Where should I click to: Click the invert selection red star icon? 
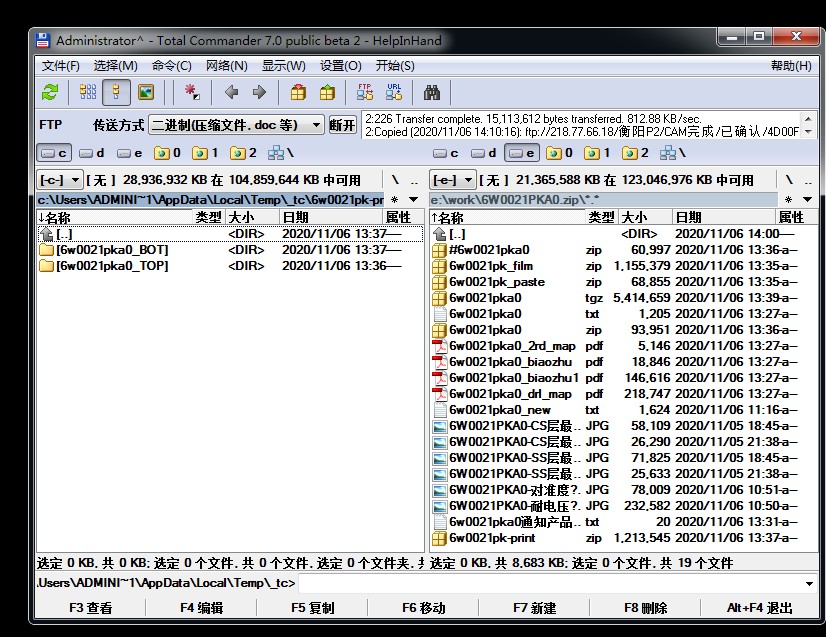click(192, 93)
